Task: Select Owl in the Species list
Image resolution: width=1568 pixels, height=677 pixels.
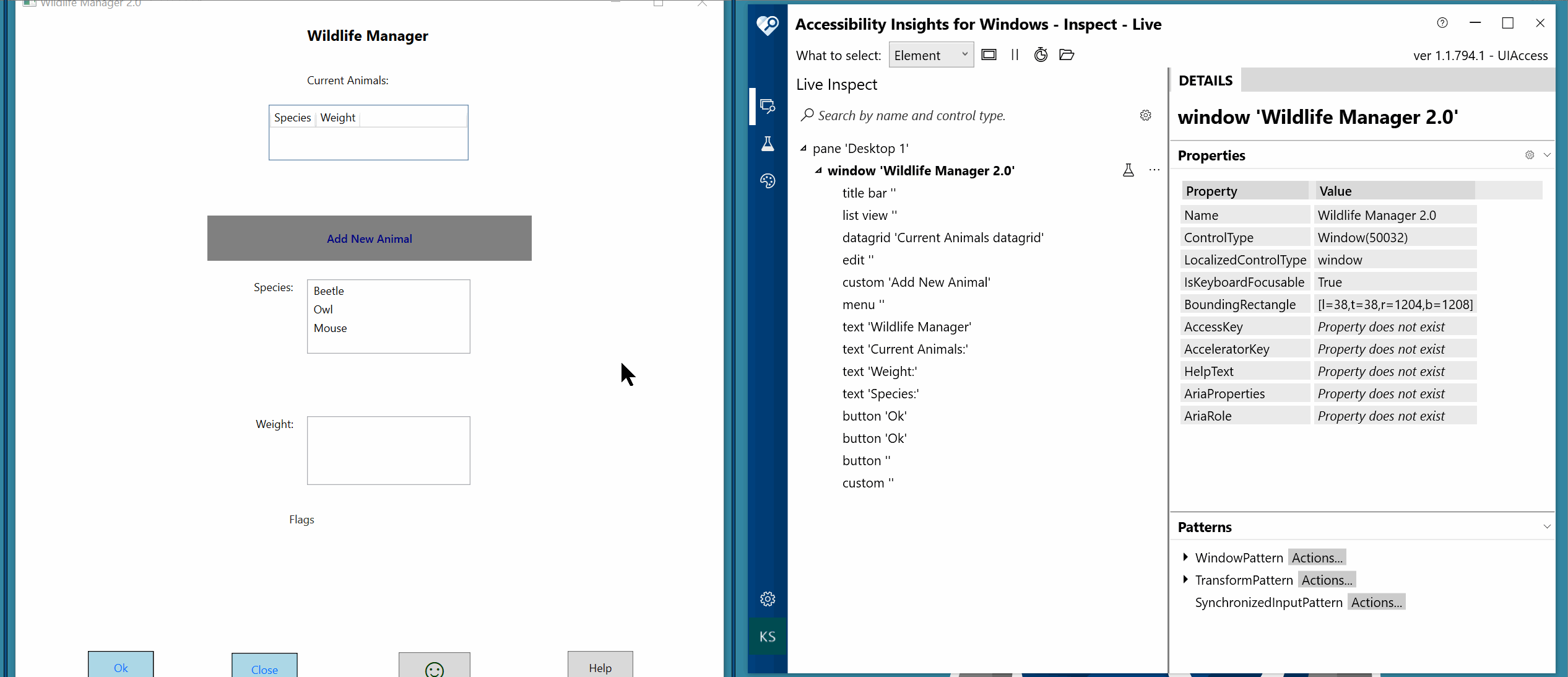Action: (323, 309)
